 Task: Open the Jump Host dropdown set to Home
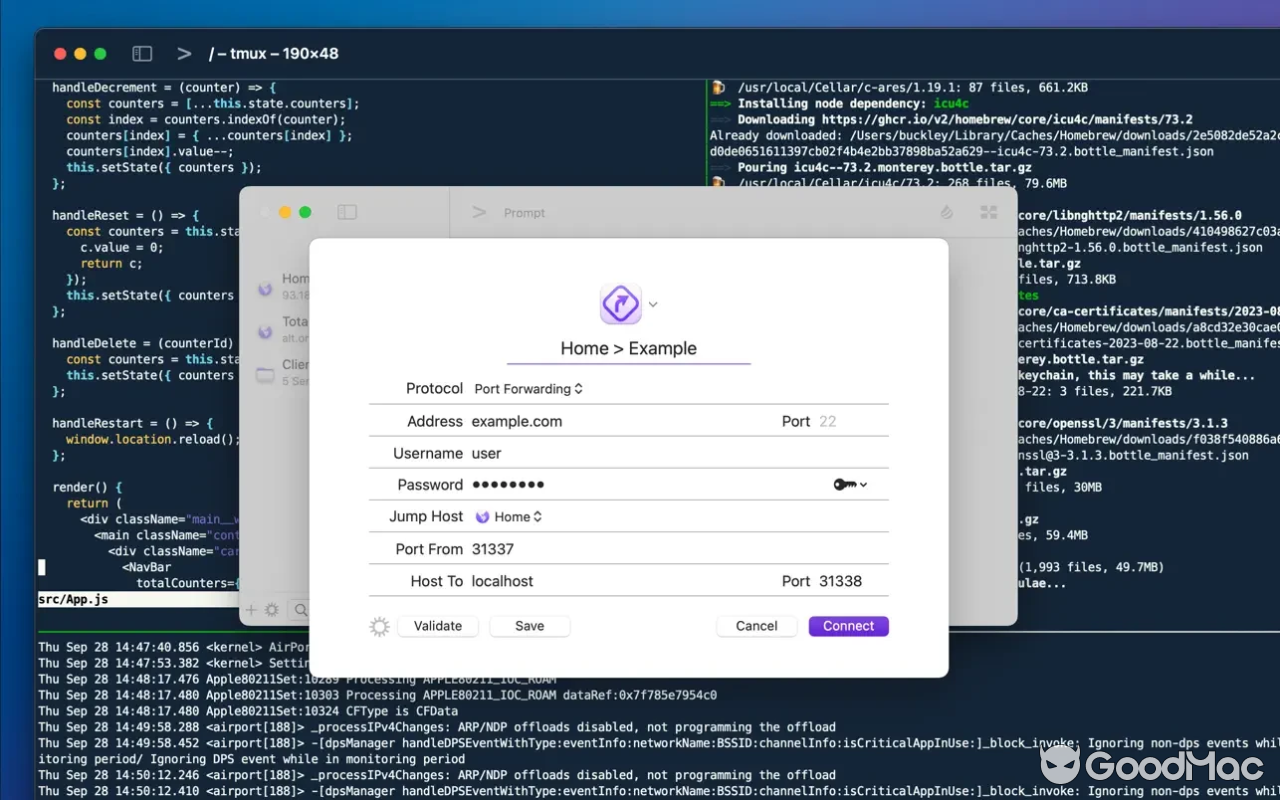(508, 516)
